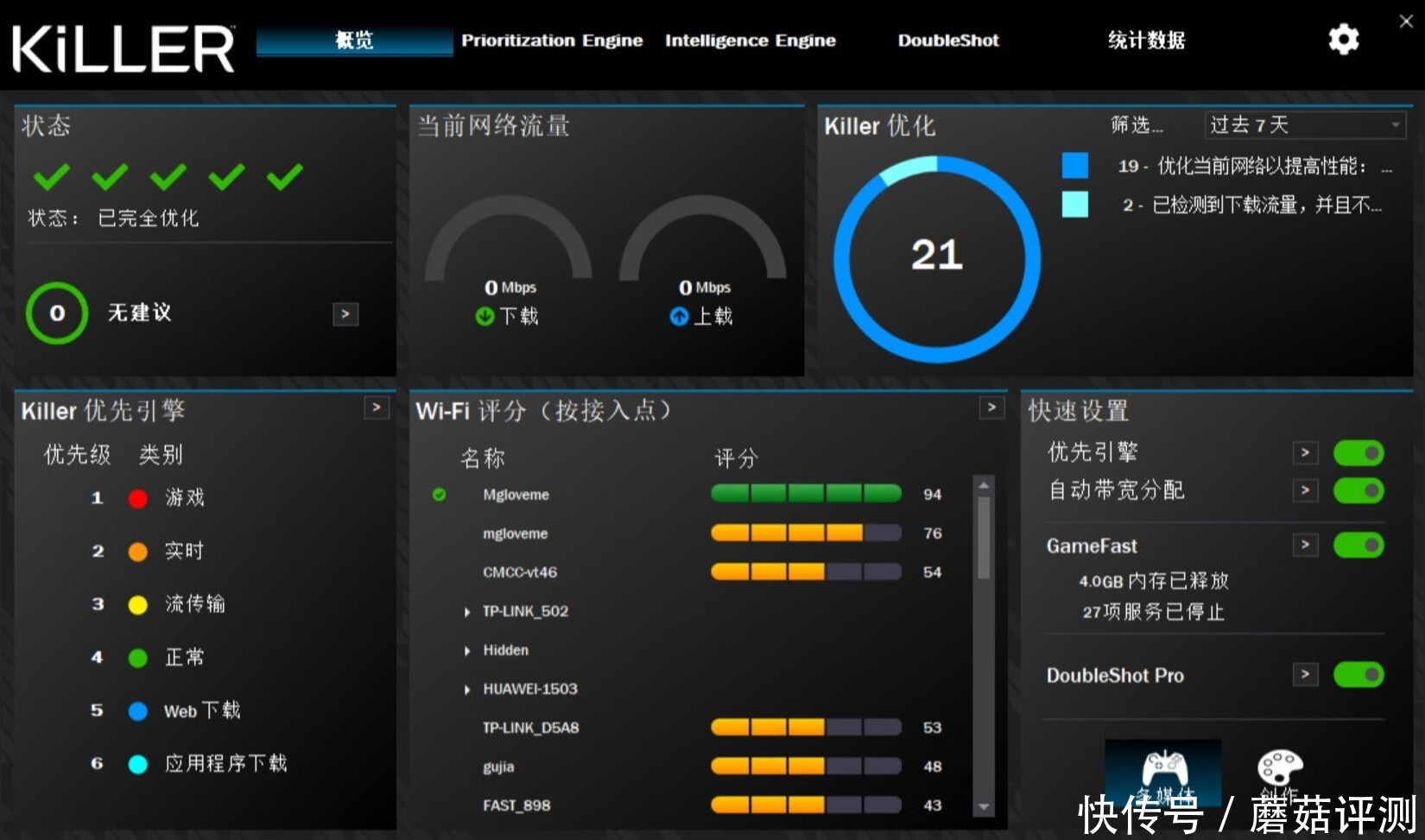Open the Intelligence Engine tab
This screenshot has height=840, width=1425.
(750, 41)
